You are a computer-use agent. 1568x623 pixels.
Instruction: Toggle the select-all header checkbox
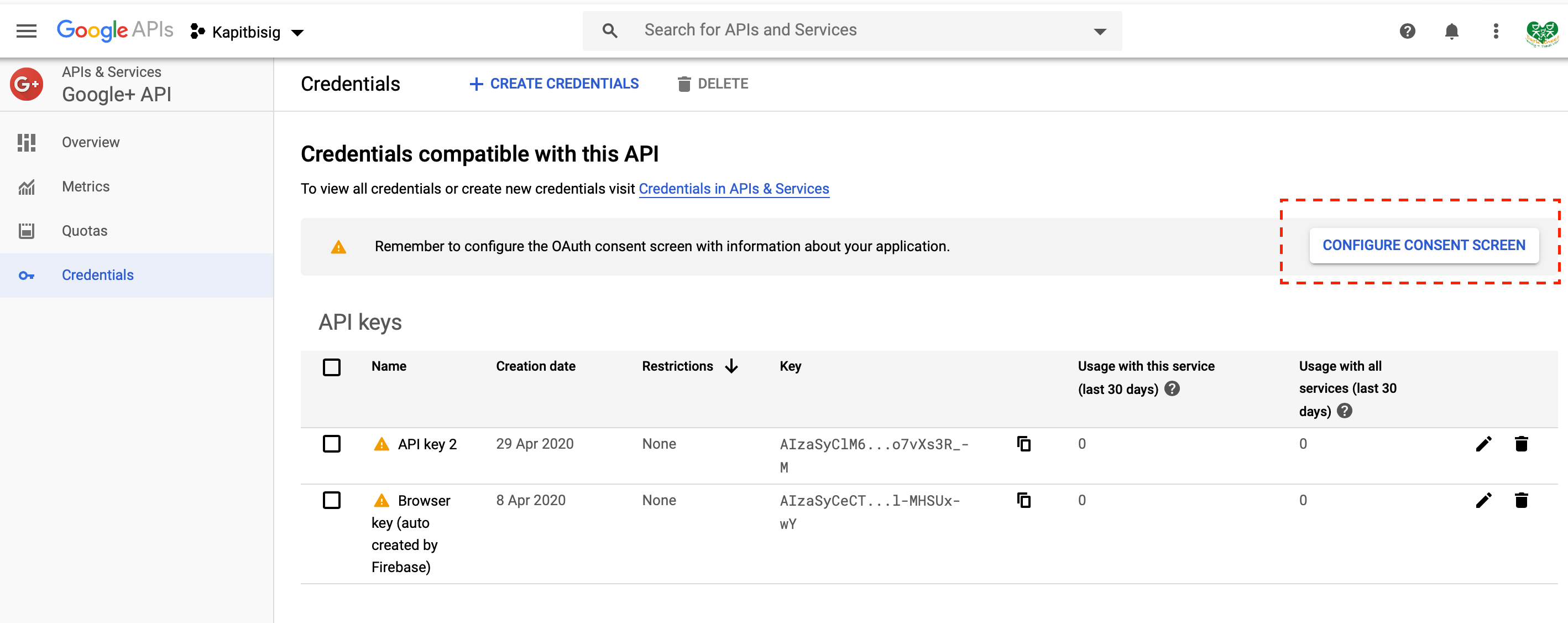pyautogui.click(x=332, y=367)
